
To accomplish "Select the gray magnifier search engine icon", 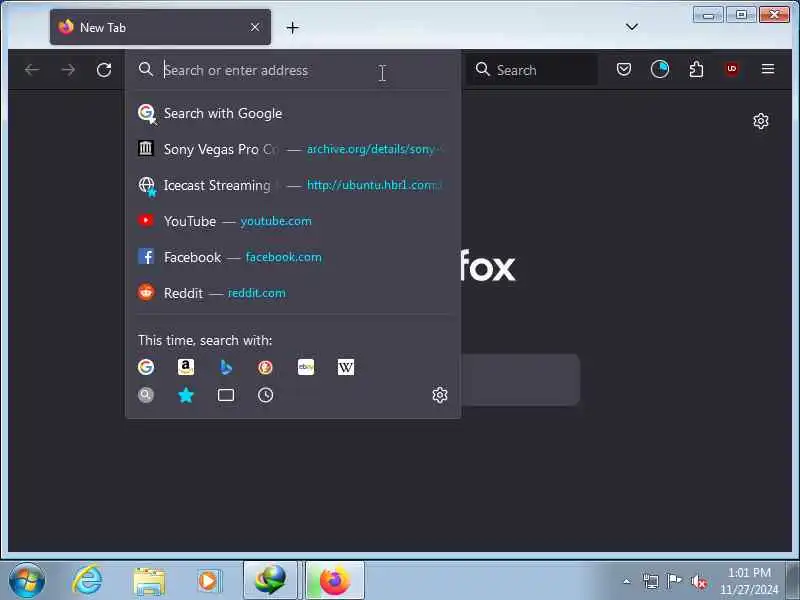I will [x=146, y=395].
